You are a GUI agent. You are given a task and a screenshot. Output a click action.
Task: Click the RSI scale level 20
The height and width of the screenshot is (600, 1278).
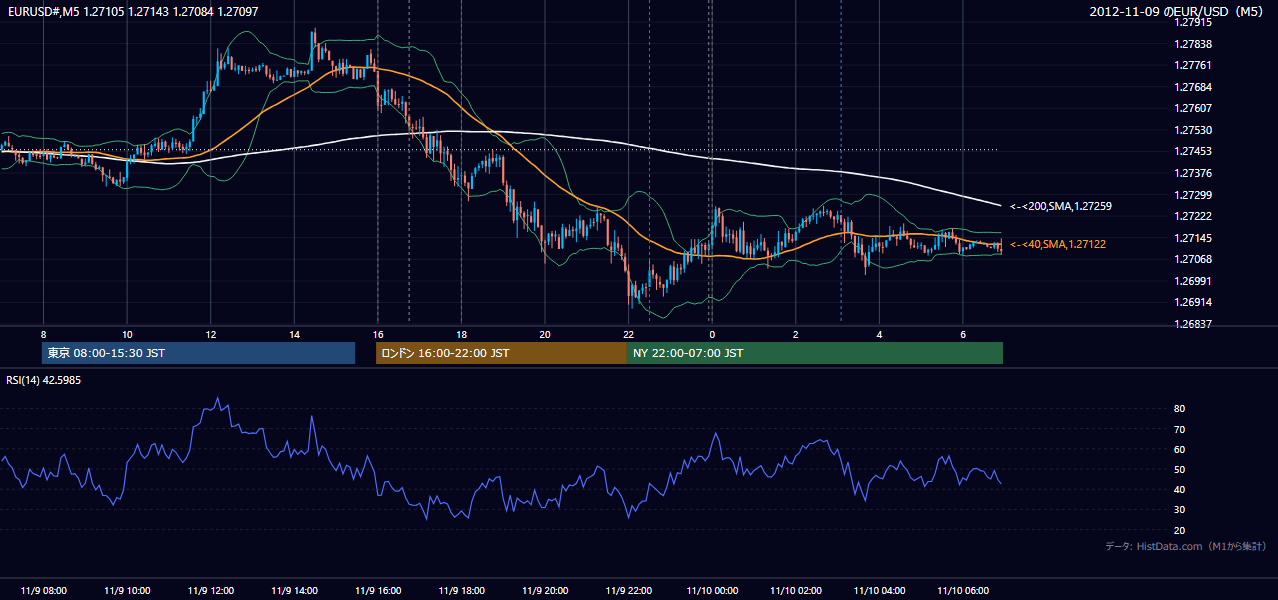pos(1180,530)
